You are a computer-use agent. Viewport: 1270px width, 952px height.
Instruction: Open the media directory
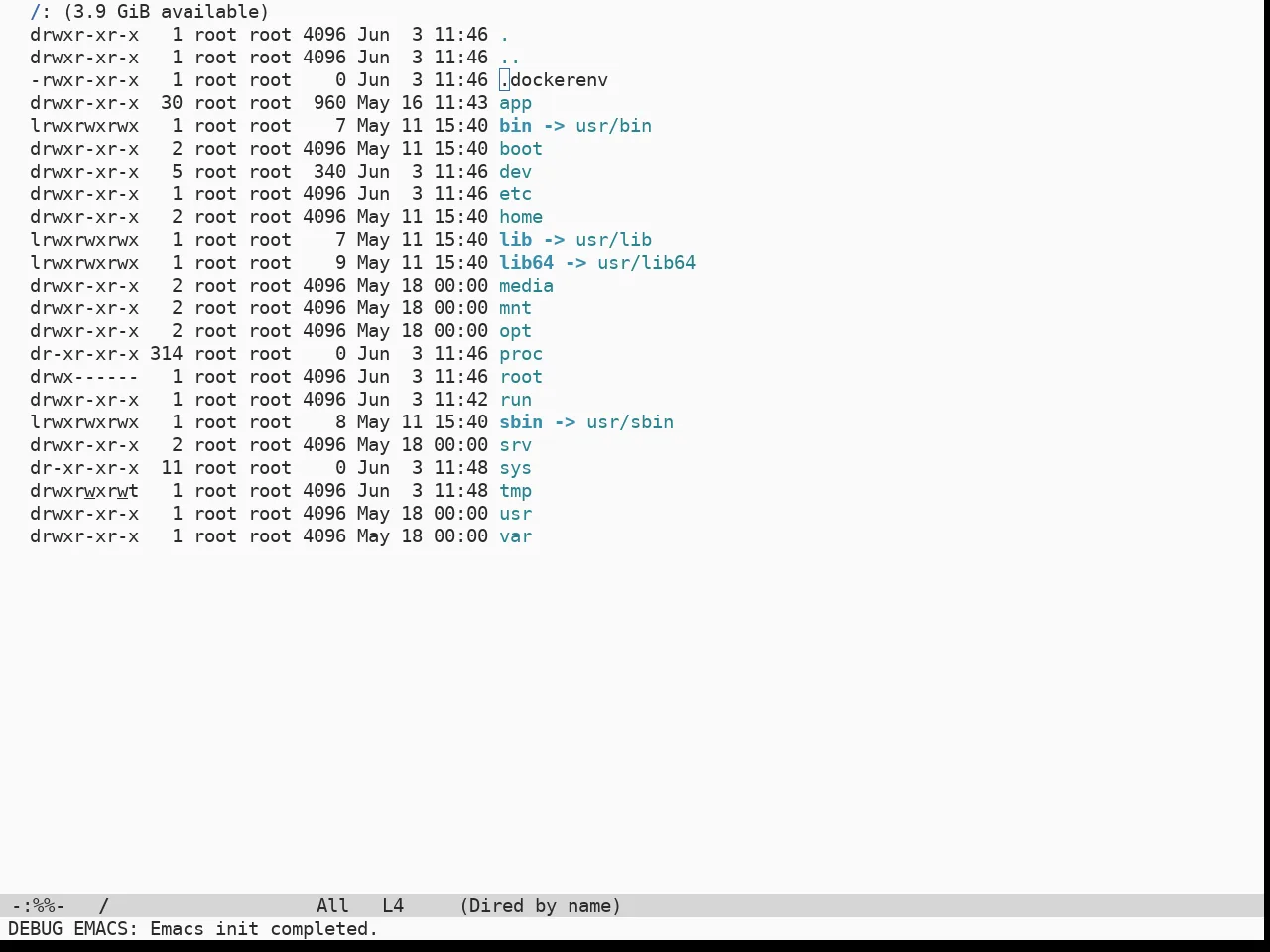[526, 286]
